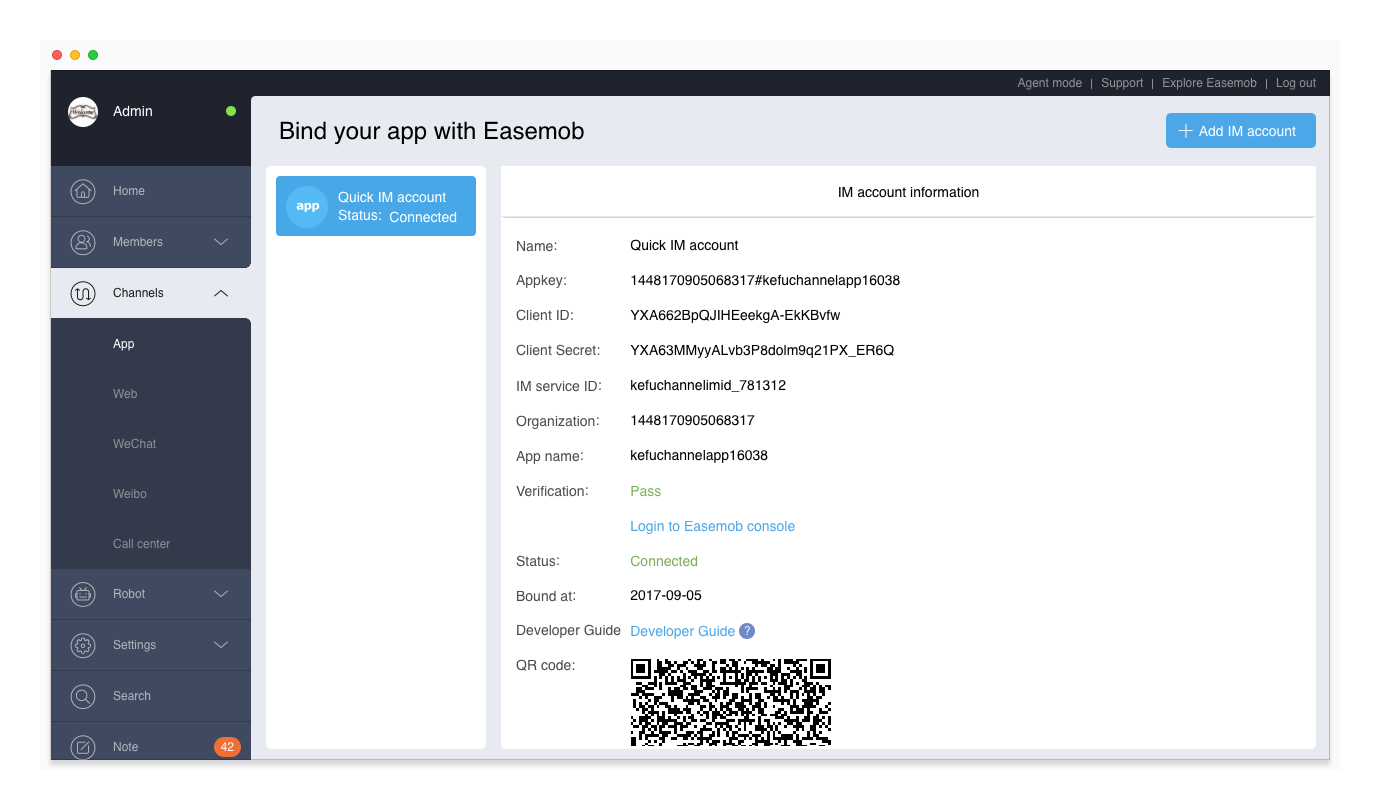This screenshot has height=810, width=1380.
Task: Click the Admin avatar picture
Action: tap(83, 112)
